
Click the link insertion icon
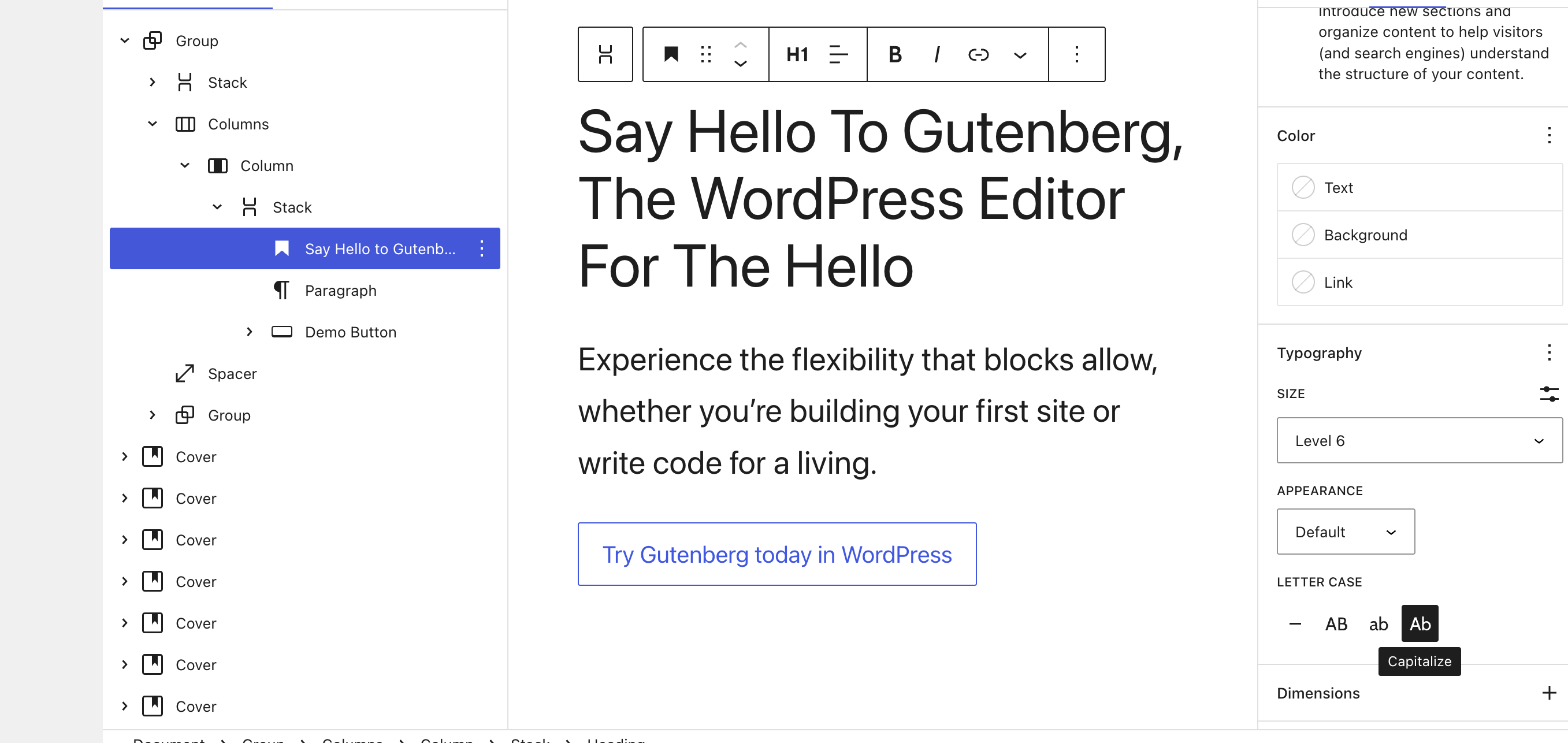tap(978, 55)
